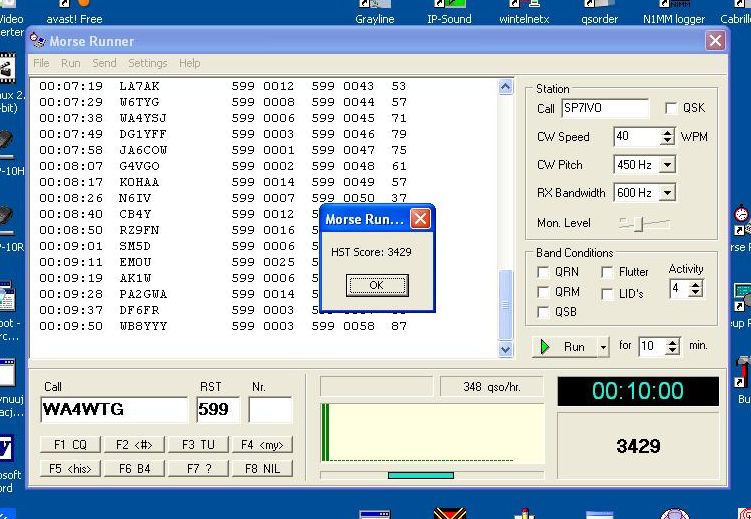751x519 pixels.
Task: Click the 348 qso/hr. rate display
Action: click(491, 387)
